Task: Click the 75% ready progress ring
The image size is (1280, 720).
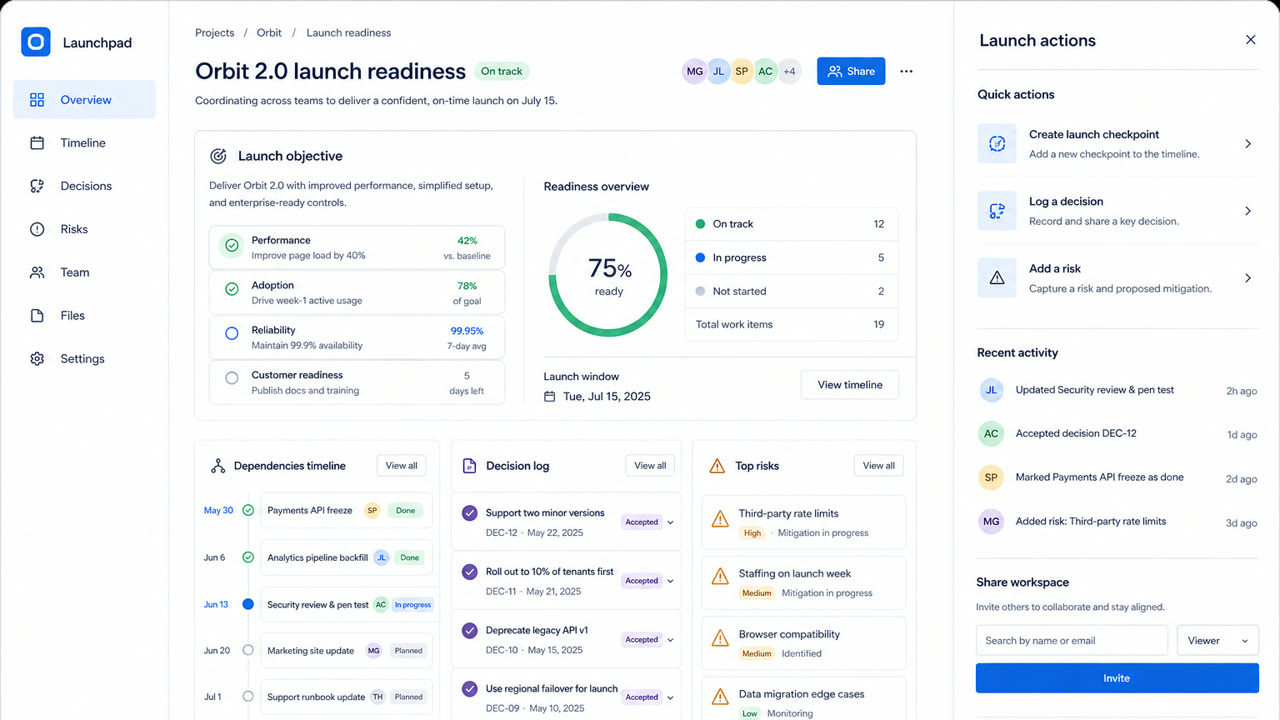Action: tap(608, 275)
